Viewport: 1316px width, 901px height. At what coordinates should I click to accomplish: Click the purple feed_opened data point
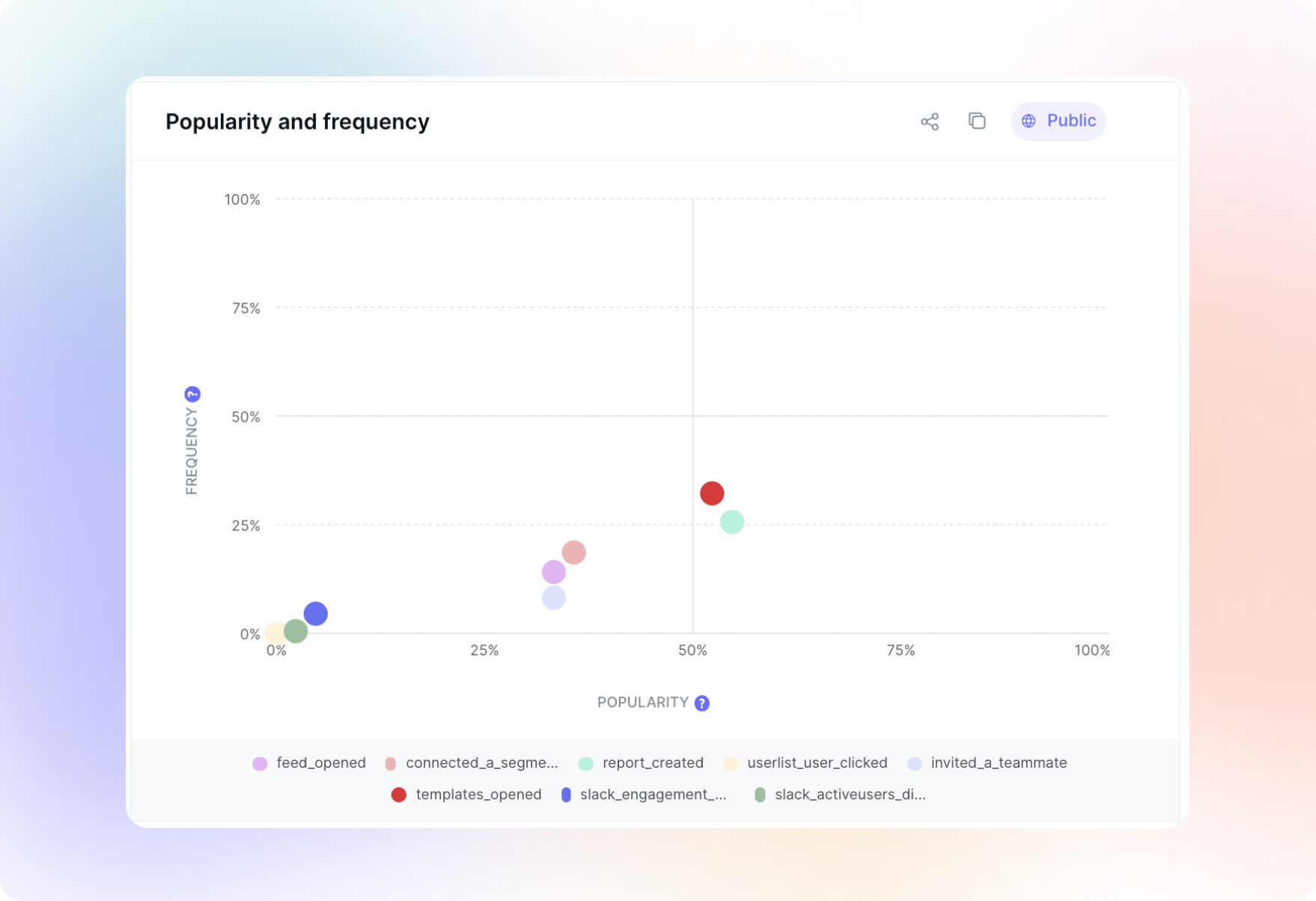tap(553, 572)
